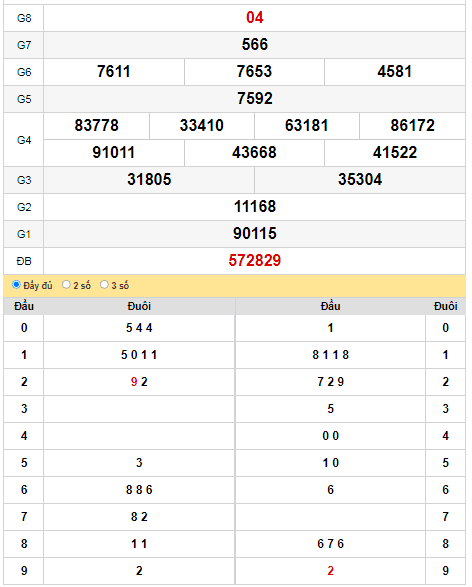Select the G5 prize number 7592

tap(255, 98)
